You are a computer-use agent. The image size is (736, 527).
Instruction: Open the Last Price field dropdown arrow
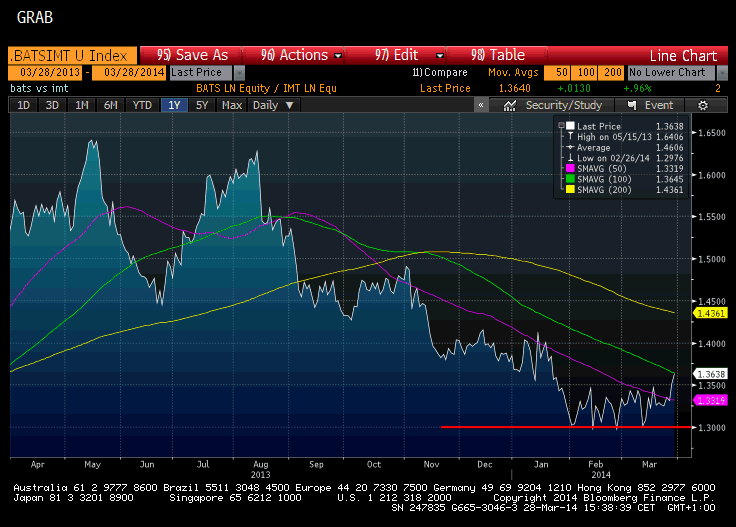(x=239, y=73)
